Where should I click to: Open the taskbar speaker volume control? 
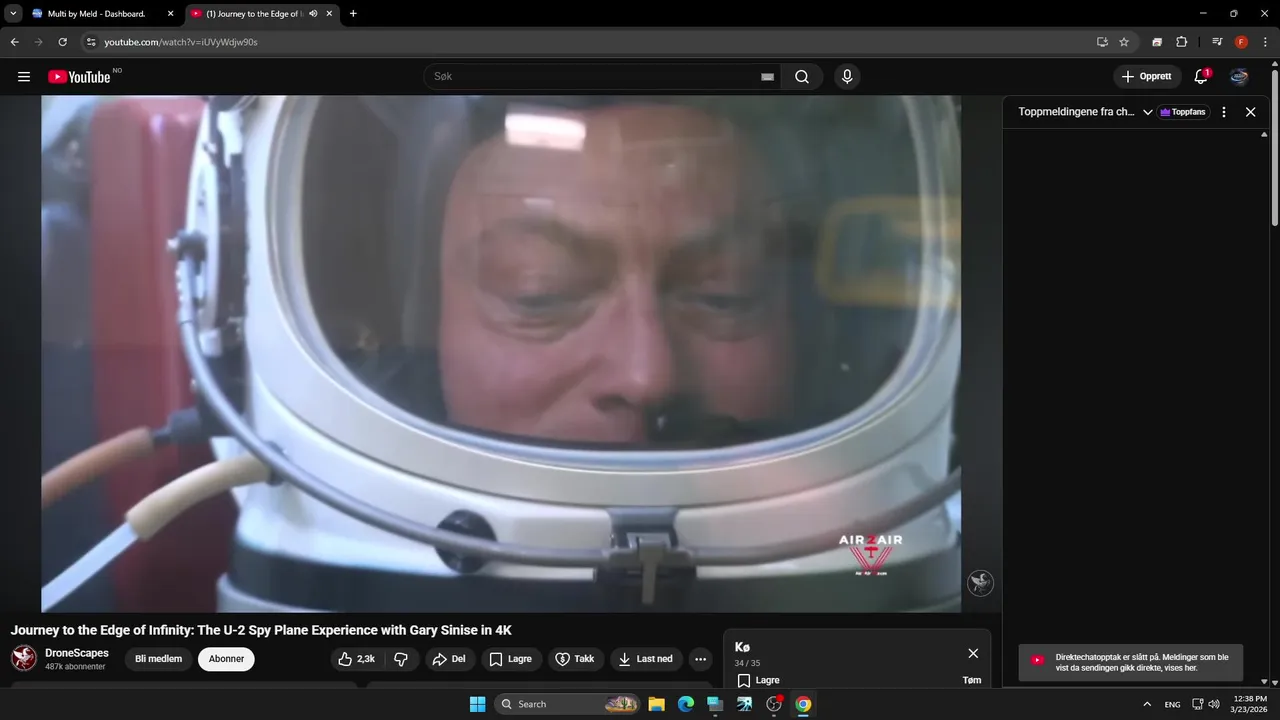click(1214, 704)
